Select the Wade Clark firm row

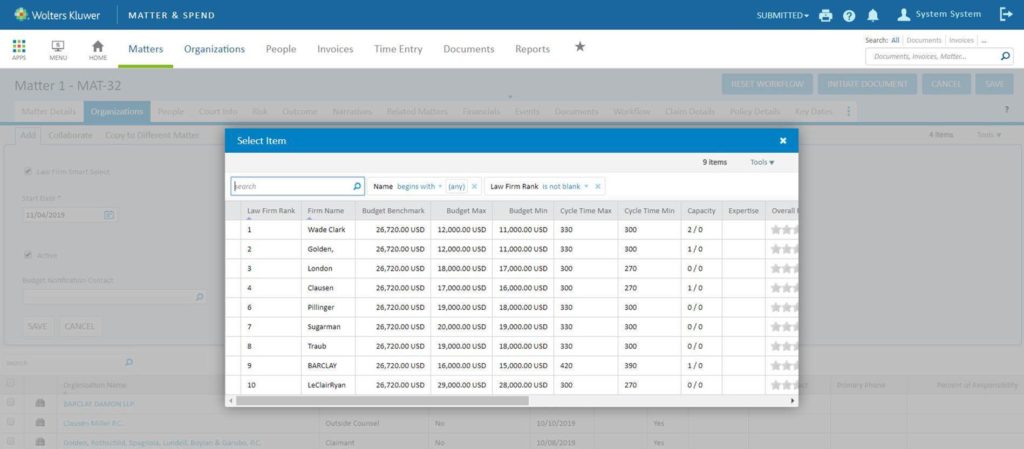[x=326, y=230]
